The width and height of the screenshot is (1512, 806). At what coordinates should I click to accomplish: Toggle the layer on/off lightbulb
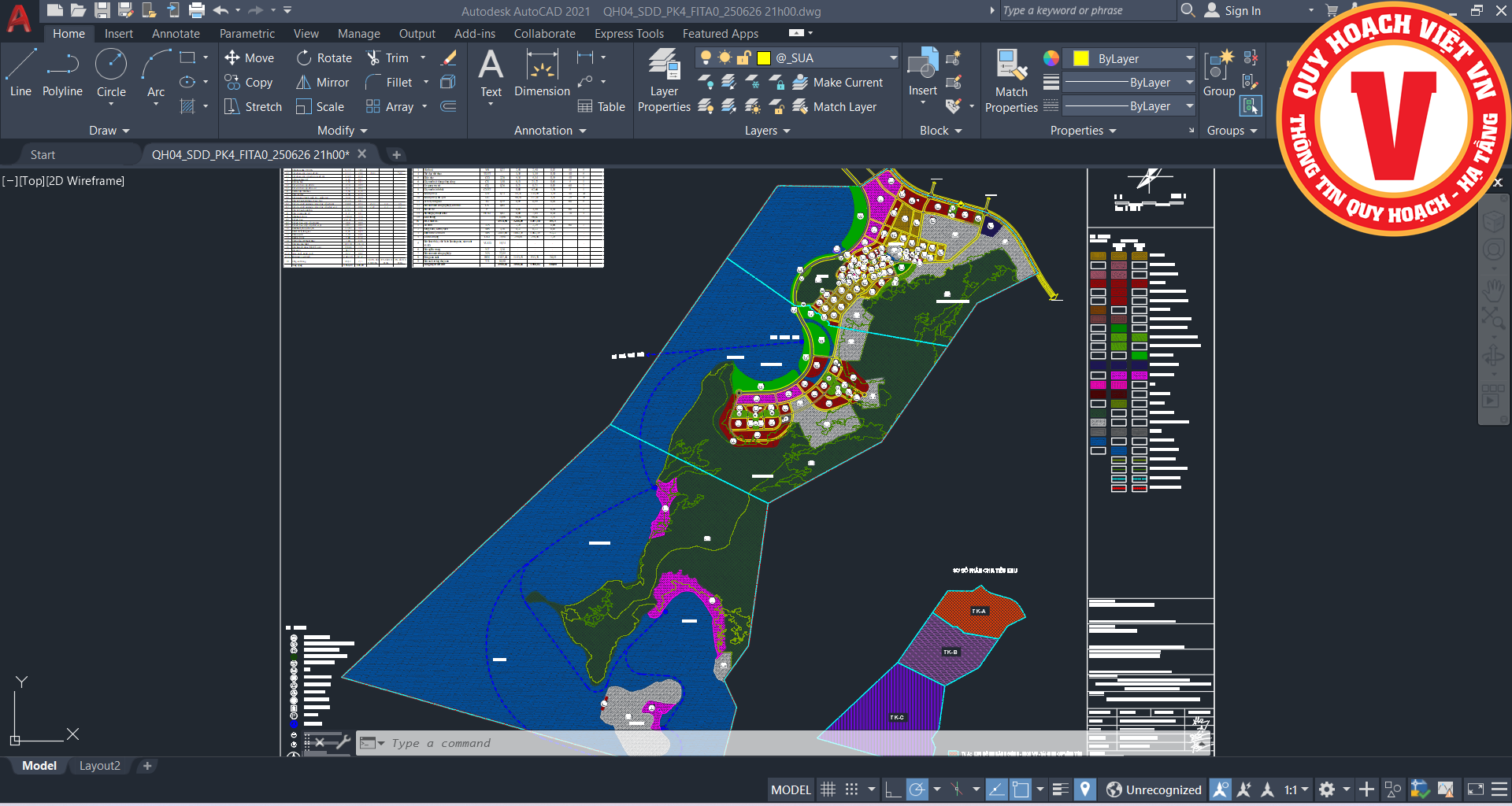[706, 57]
